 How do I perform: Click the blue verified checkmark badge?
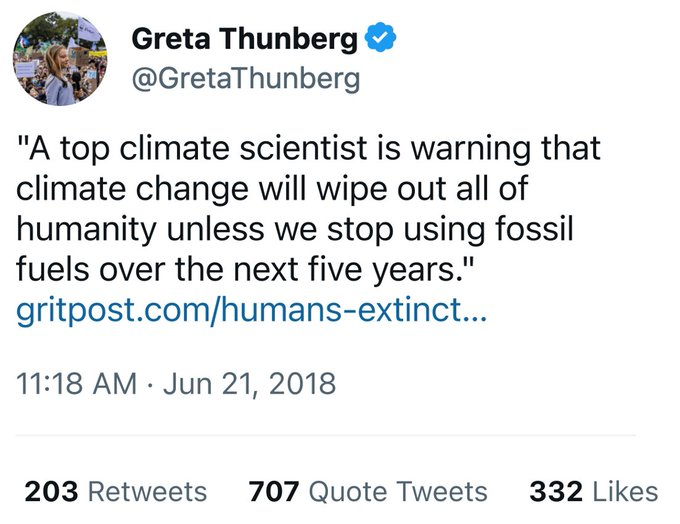[x=380, y=37]
